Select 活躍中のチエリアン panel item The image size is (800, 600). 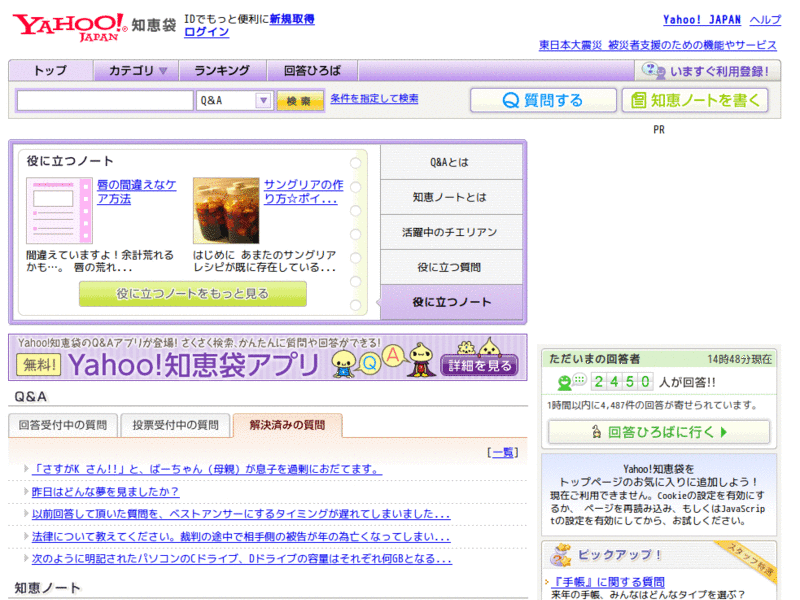[x=451, y=232]
